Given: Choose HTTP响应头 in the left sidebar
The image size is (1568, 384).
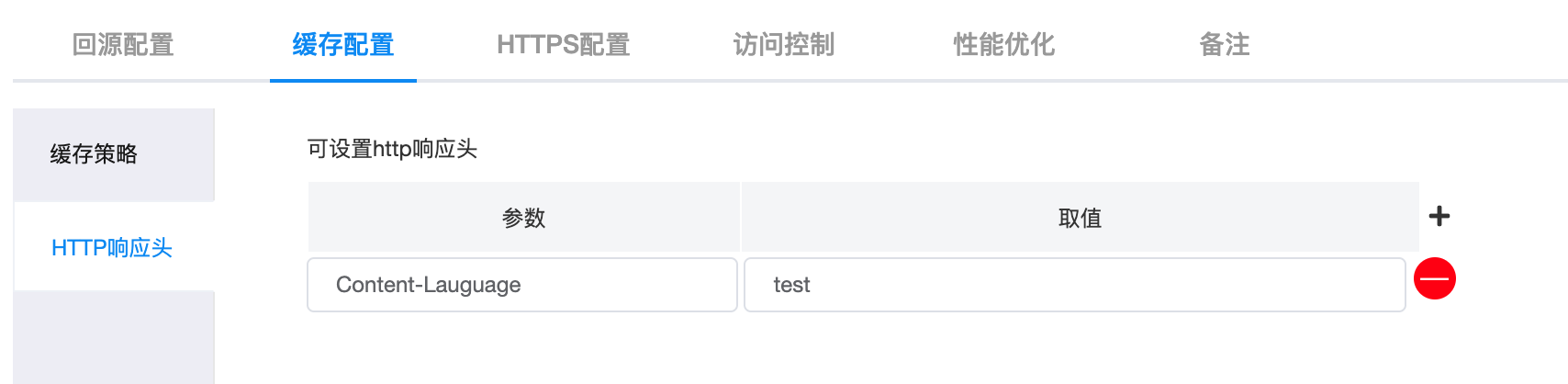Looking at the screenshot, I should tap(114, 247).
